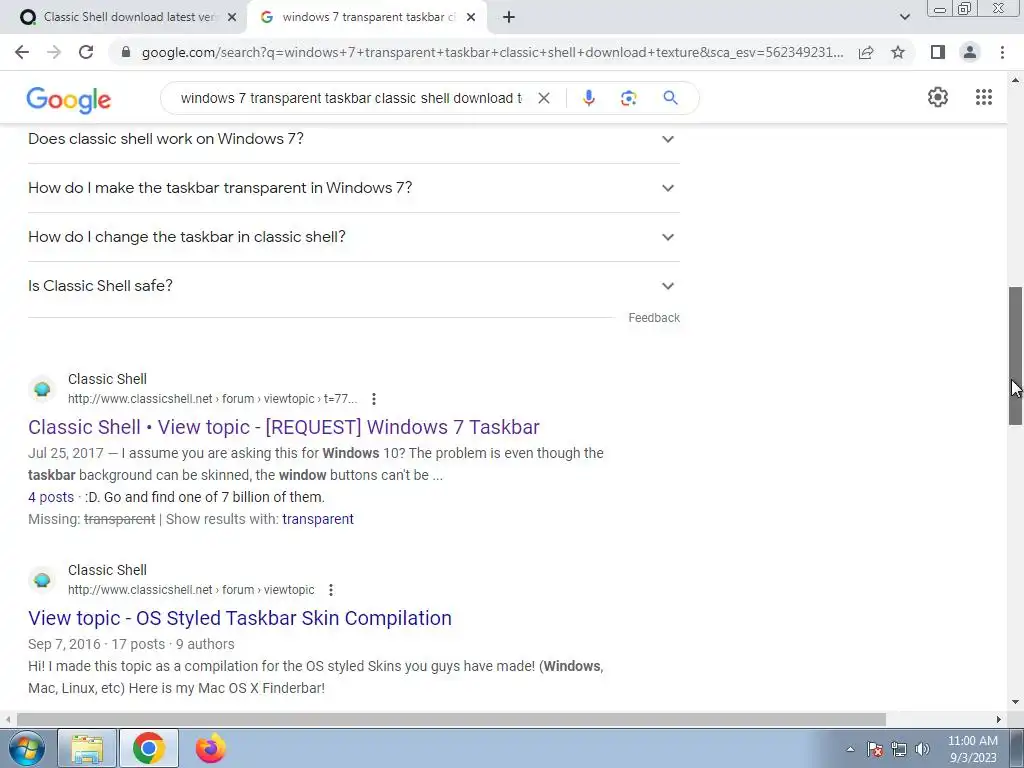Clear the search query text
Viewport: 1024px width, 768px height.
543,98
